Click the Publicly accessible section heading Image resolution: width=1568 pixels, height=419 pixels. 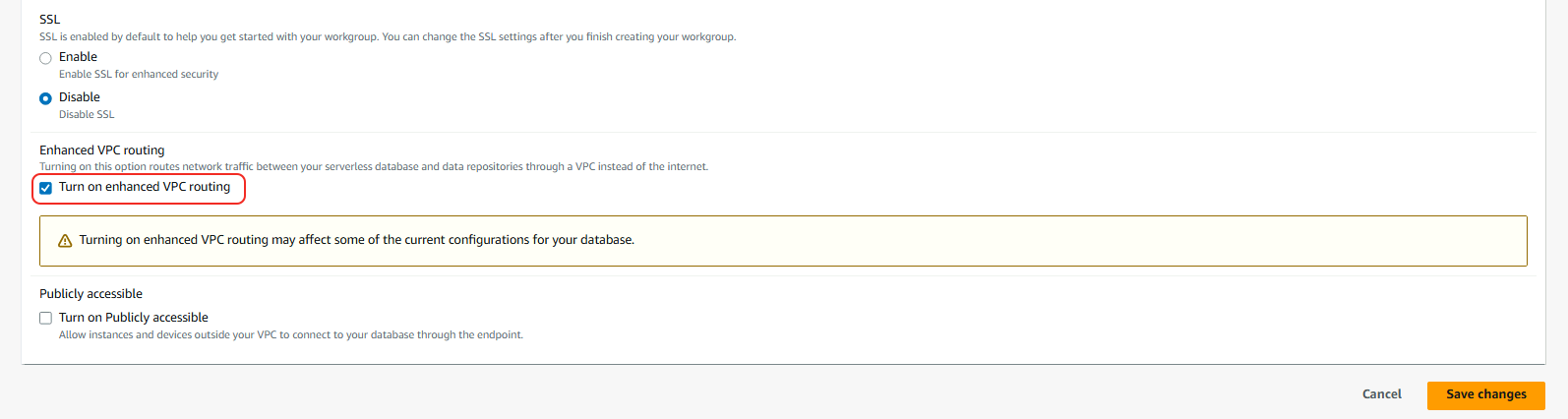90,294
